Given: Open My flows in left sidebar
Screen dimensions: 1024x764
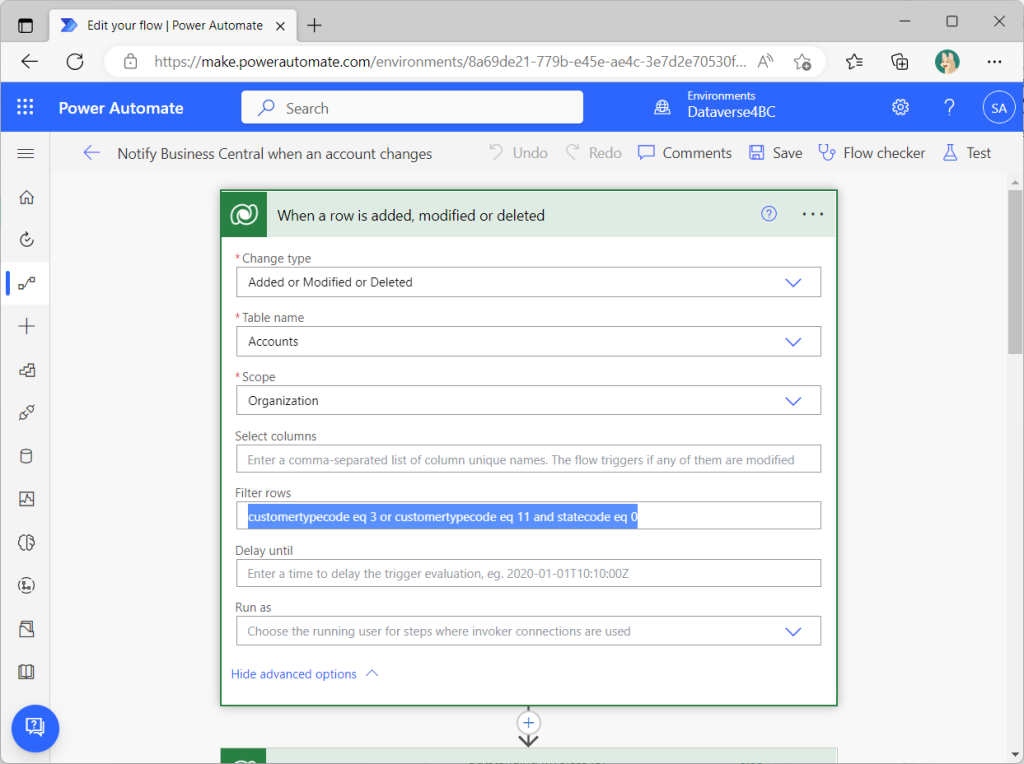Looking at the screenshot, I should (x=27, y=283).
